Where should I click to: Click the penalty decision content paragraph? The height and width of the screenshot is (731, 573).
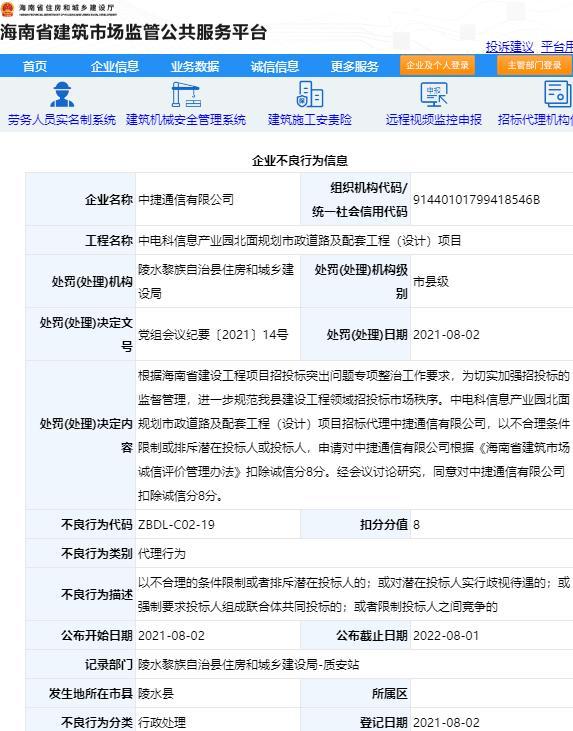click(x=354, y=435)
